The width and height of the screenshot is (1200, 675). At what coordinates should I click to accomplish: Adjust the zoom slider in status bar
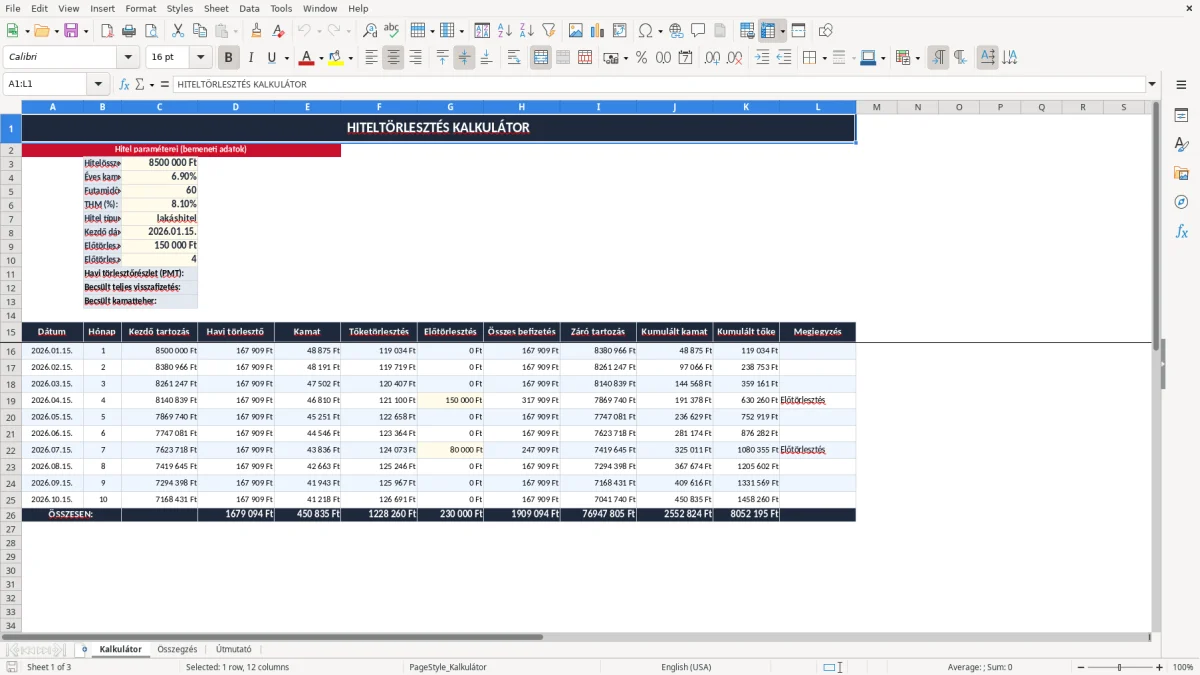(1119, 667)
